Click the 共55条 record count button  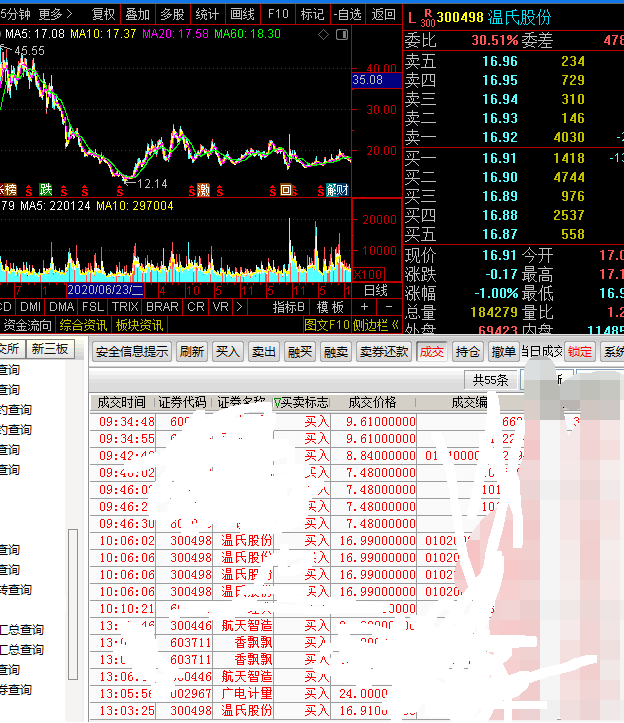pyautogui.click(x=490, y=380)
